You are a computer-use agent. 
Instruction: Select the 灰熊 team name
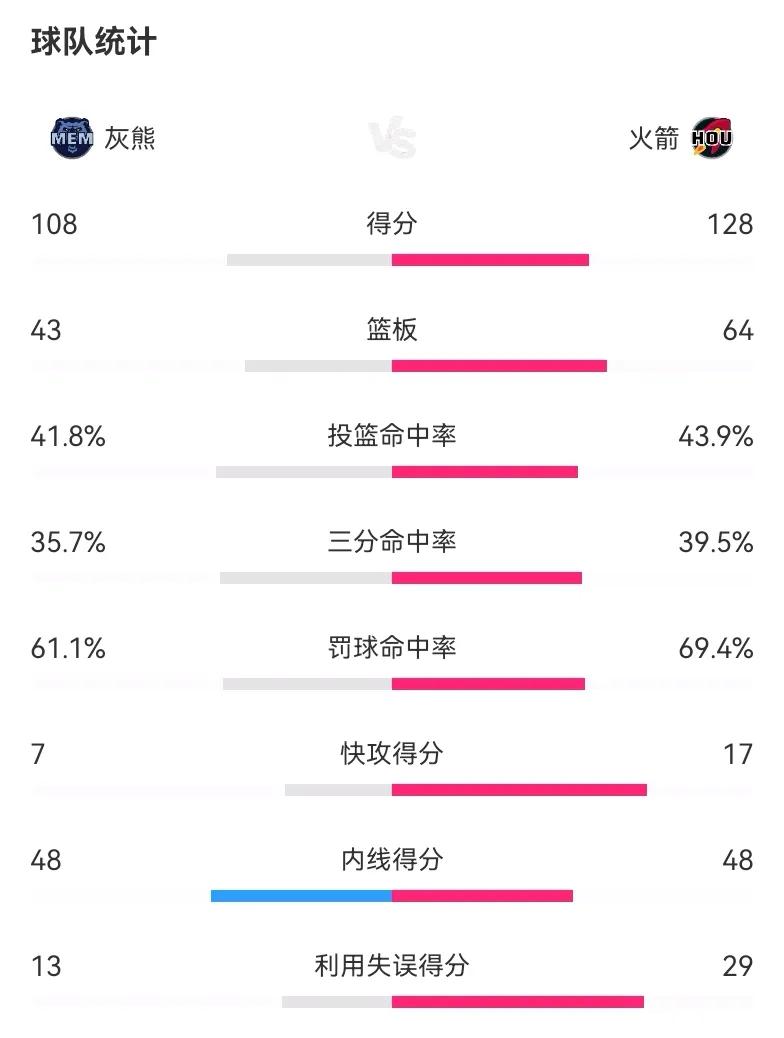[x=130, y=138]
